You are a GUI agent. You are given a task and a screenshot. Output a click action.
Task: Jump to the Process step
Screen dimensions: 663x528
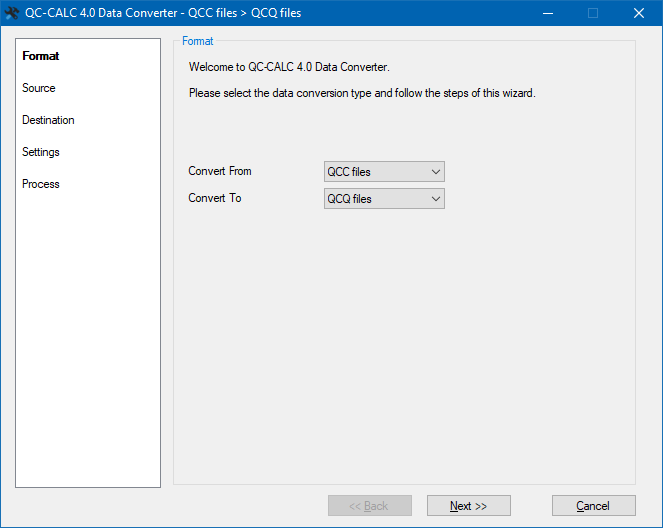41,184
